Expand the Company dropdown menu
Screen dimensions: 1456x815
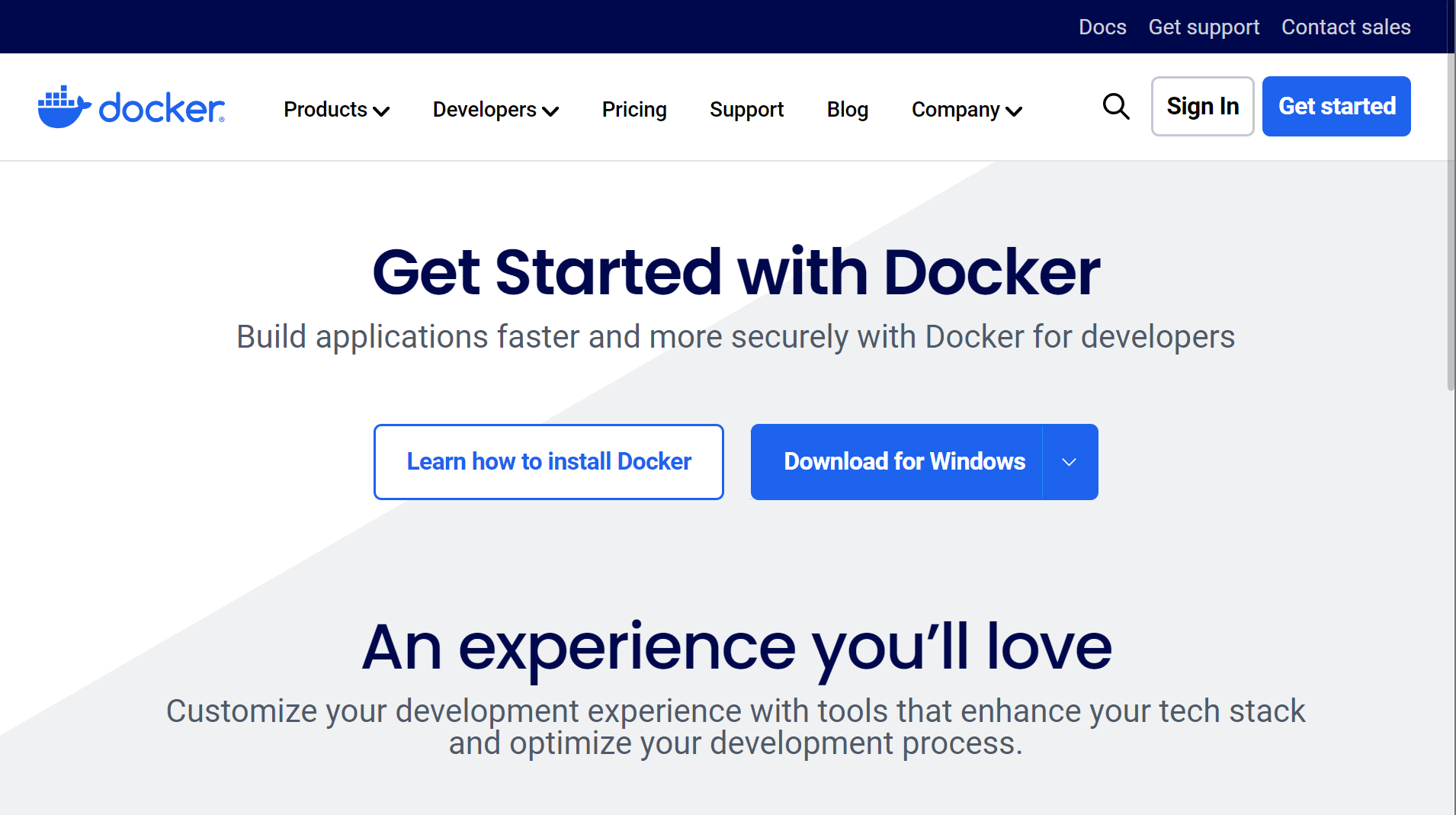(967, 110)
